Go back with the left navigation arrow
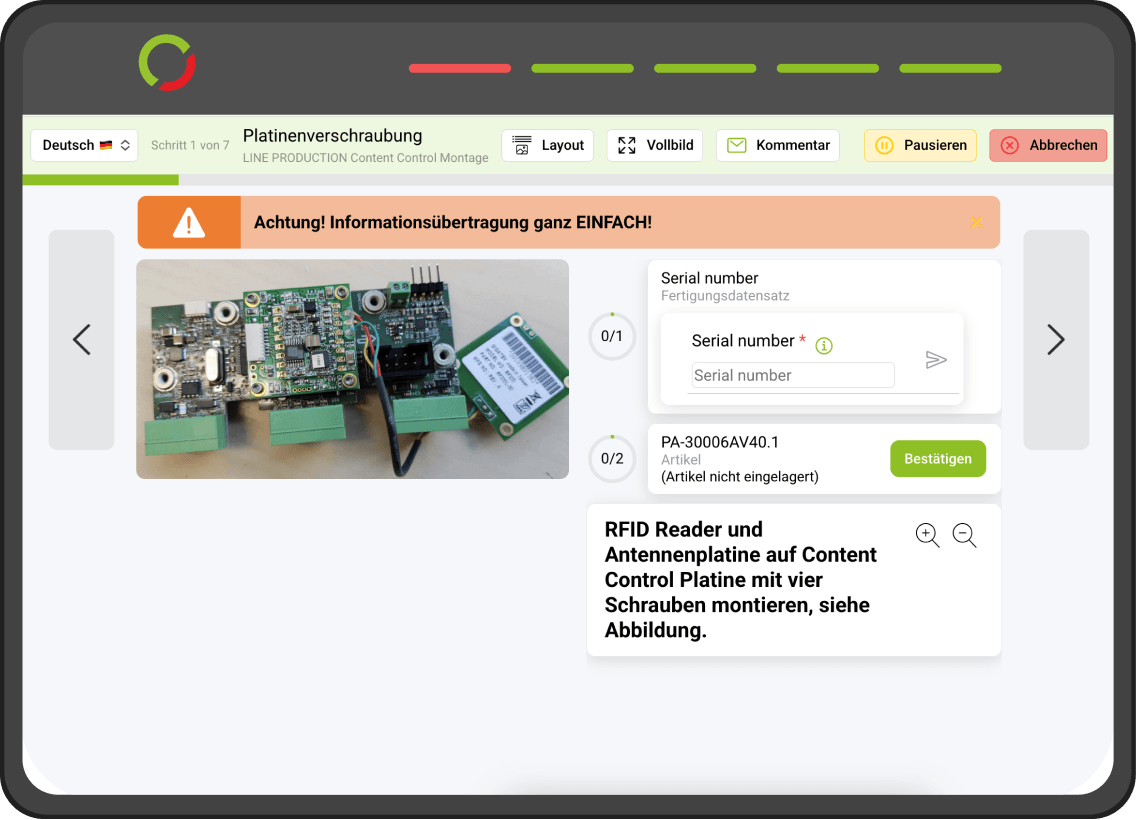The image size is (1136, 820). [81, 339]
